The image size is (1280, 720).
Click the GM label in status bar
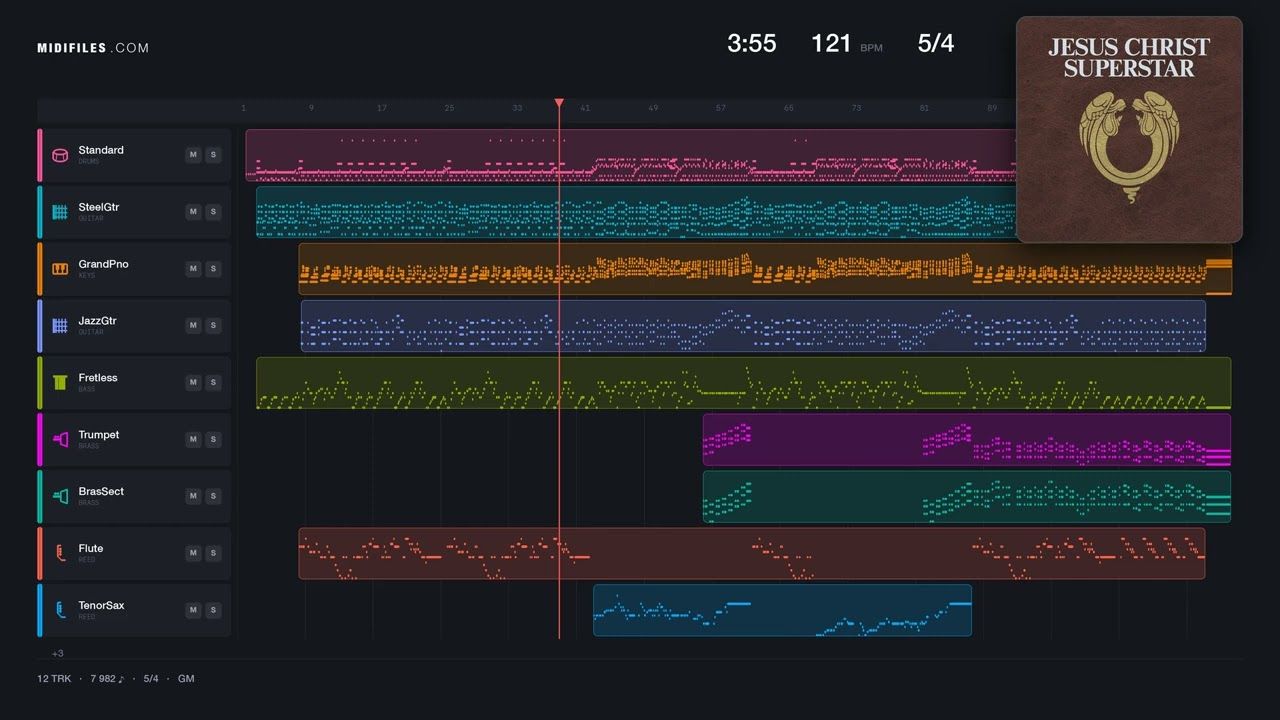coord(186,679)
